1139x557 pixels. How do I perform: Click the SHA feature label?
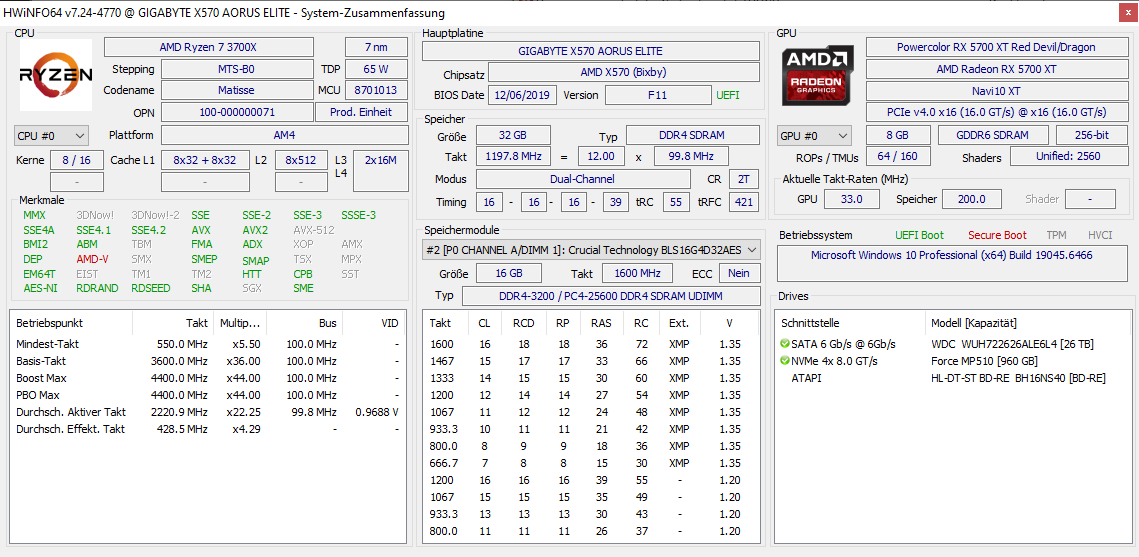(201, 288)
